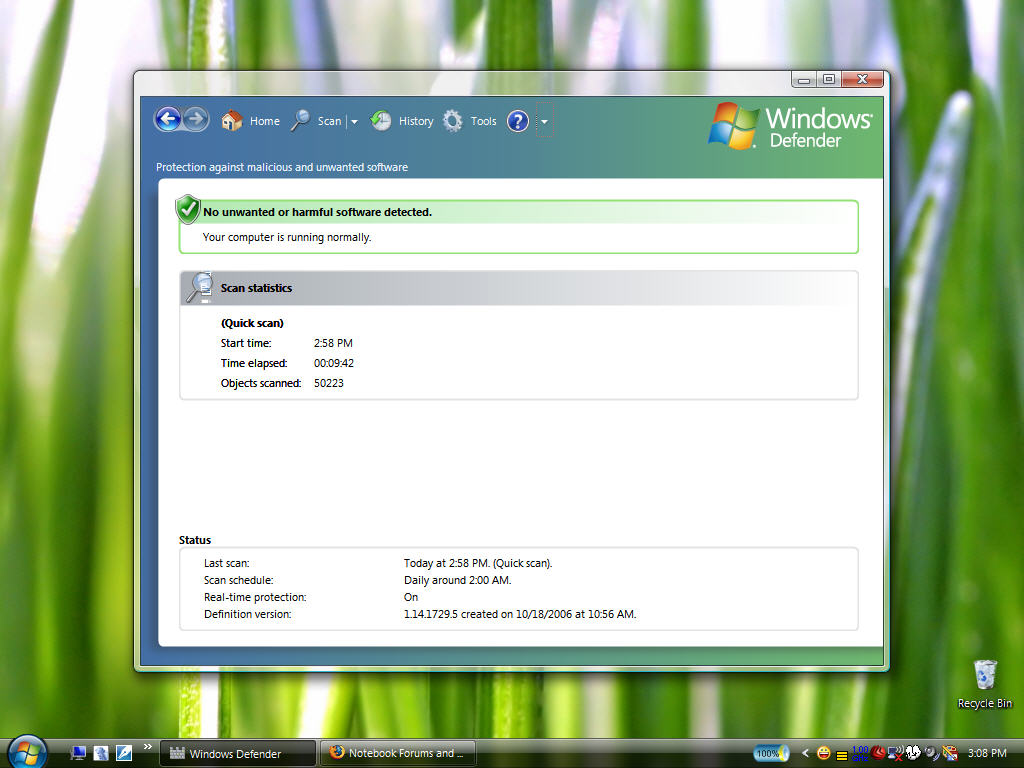Open the volume speaker tray icon
The image size is (1024, 768).
(x=931, y=754)
